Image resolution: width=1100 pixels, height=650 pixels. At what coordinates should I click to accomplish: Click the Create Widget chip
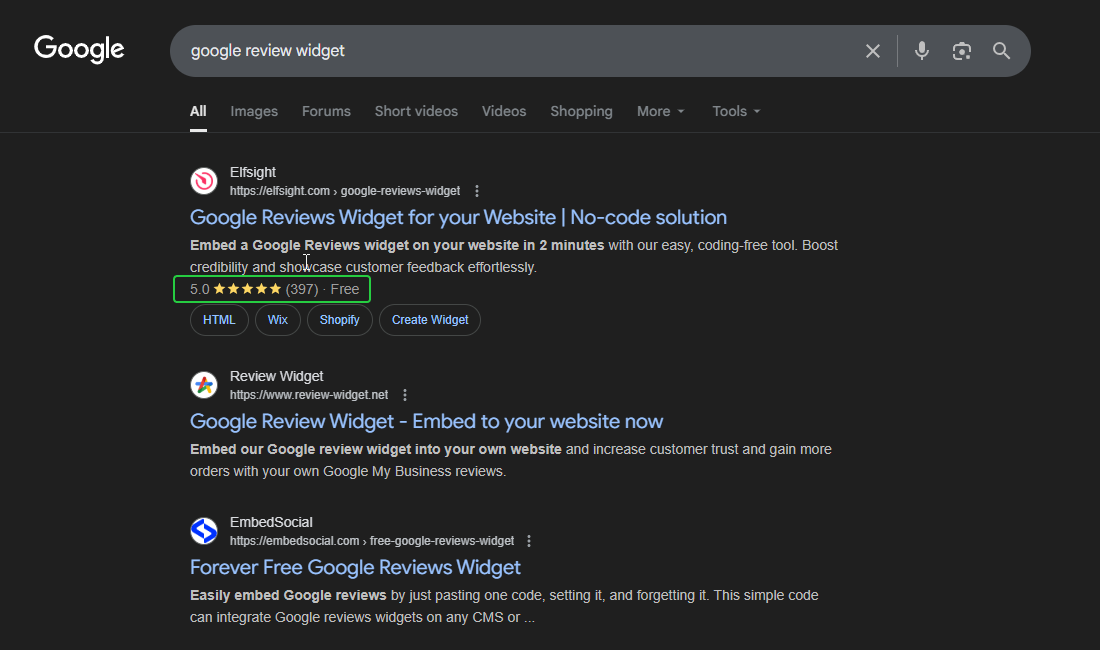click(x=429, y=319)
